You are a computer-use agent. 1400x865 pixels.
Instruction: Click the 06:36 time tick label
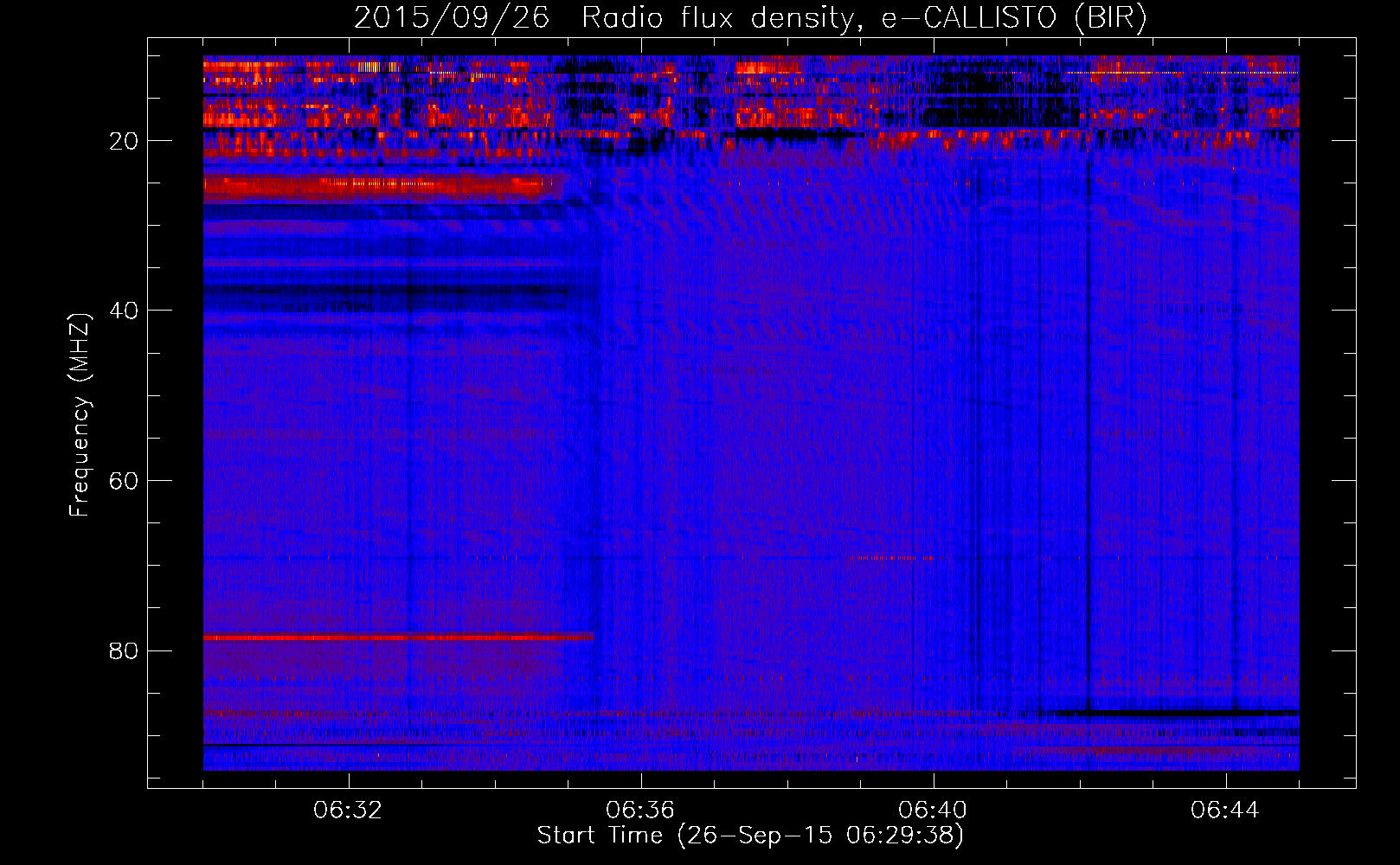click(x=640, y=811)
